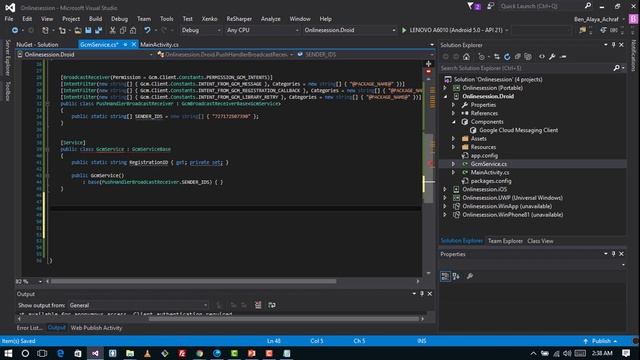Click the Clear All output icon

click(x=258, y=305)
